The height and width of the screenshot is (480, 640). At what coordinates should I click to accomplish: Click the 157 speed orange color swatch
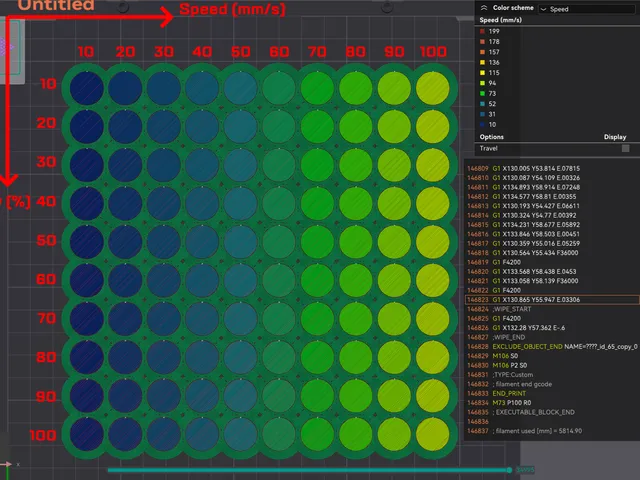click(482, 52)
